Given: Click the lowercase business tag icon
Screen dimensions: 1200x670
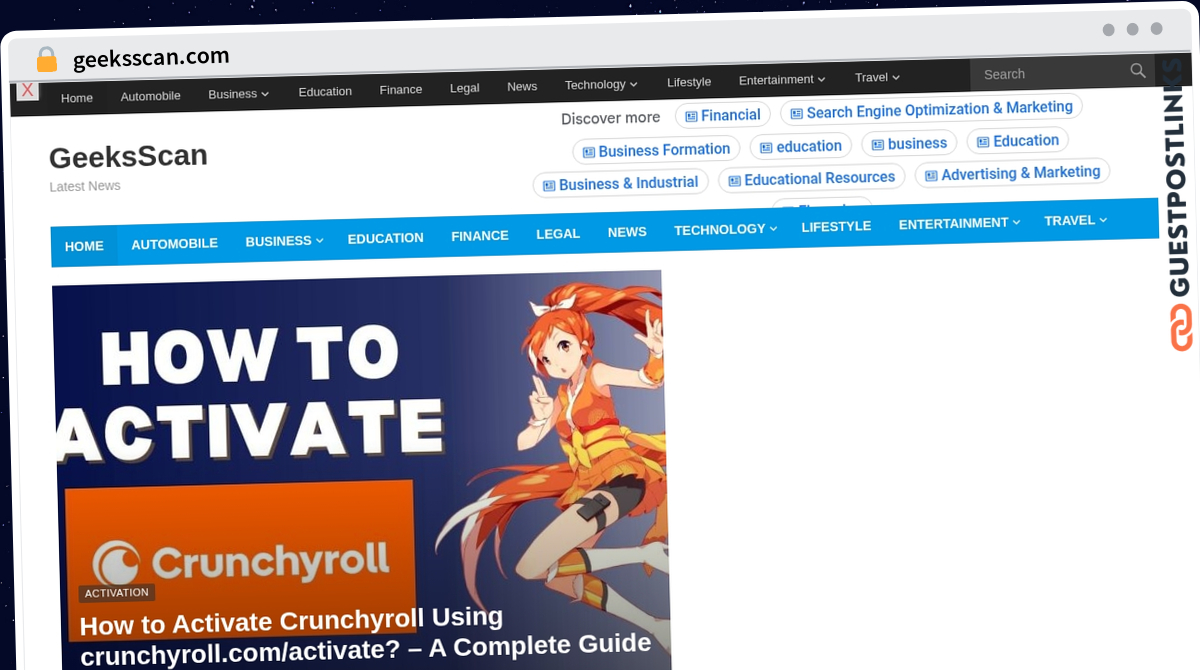Looking at the screenshot, I should pyautogui.click(x=878, y=145).
